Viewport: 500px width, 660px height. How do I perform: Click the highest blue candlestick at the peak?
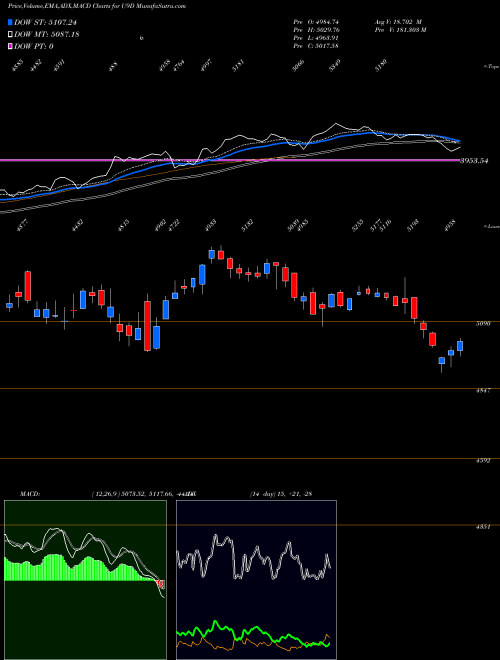coord(212,254)
